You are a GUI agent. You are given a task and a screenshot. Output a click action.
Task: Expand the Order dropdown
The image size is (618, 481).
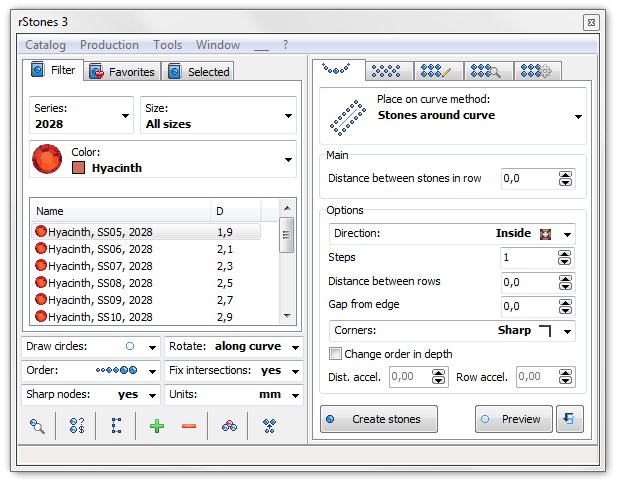tap(152, 371)
